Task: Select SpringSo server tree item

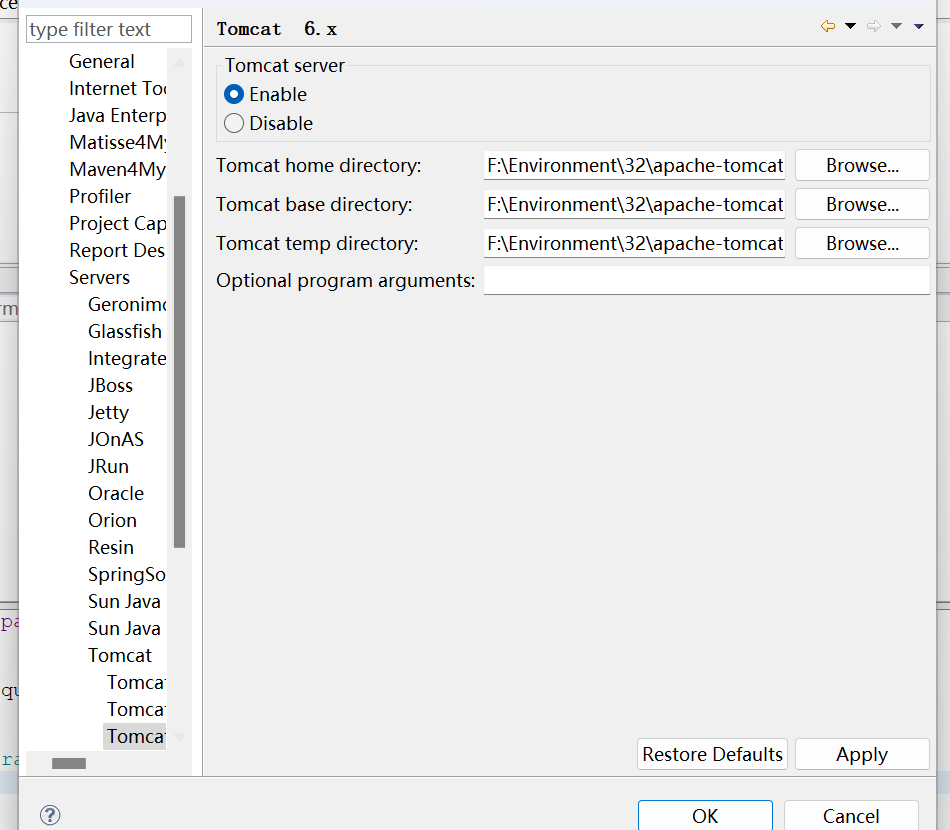Action: tap(127, 574)
